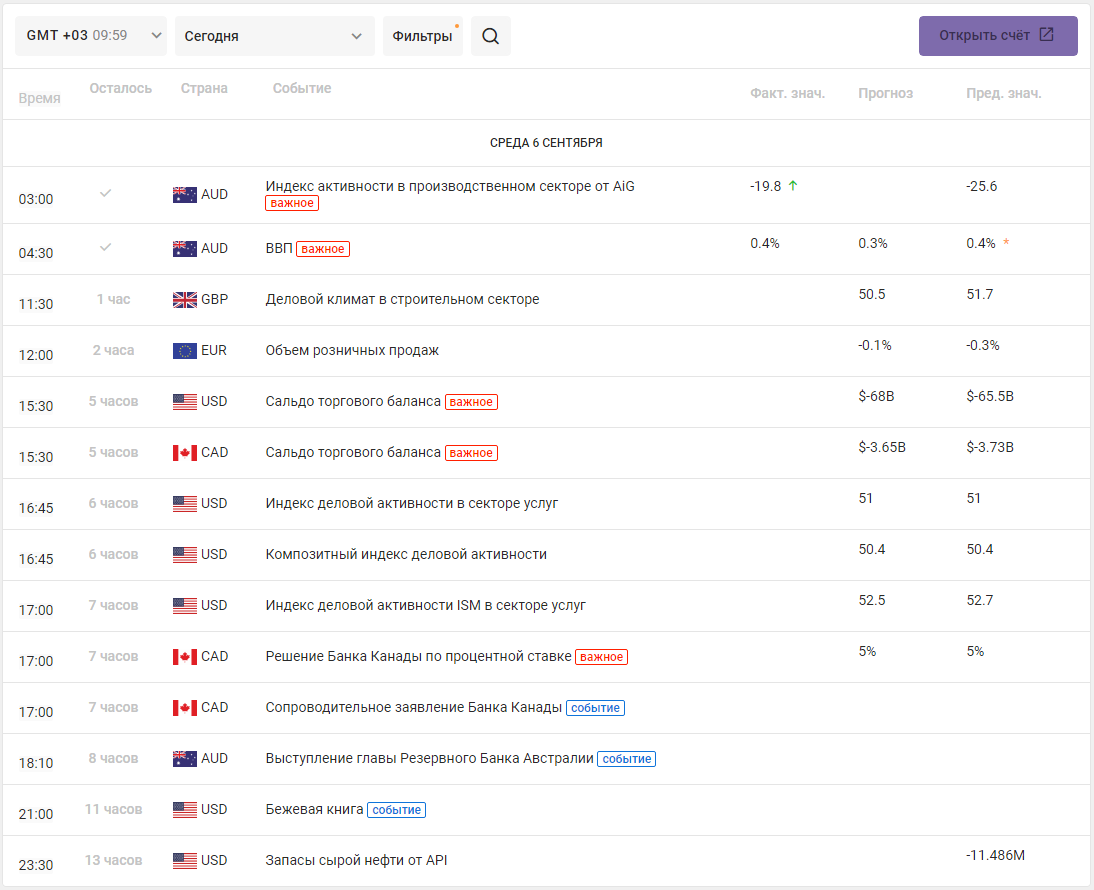The image size is (1094, 890).
Task: Click the Страна column header
Action: (204, 89)
